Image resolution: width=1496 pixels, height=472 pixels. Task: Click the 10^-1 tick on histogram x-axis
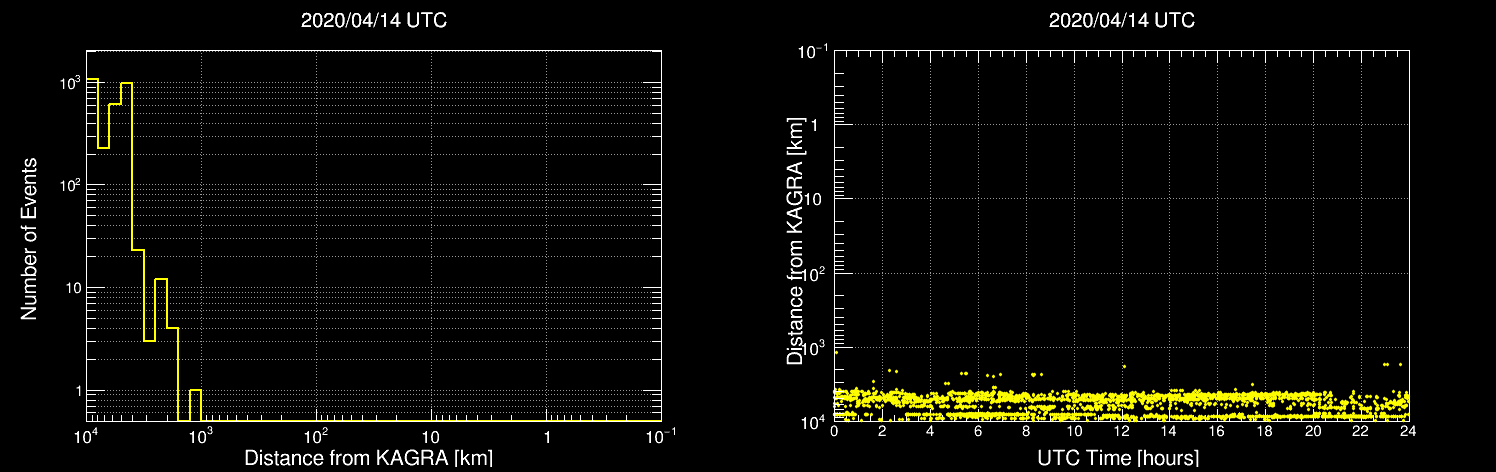661,437
